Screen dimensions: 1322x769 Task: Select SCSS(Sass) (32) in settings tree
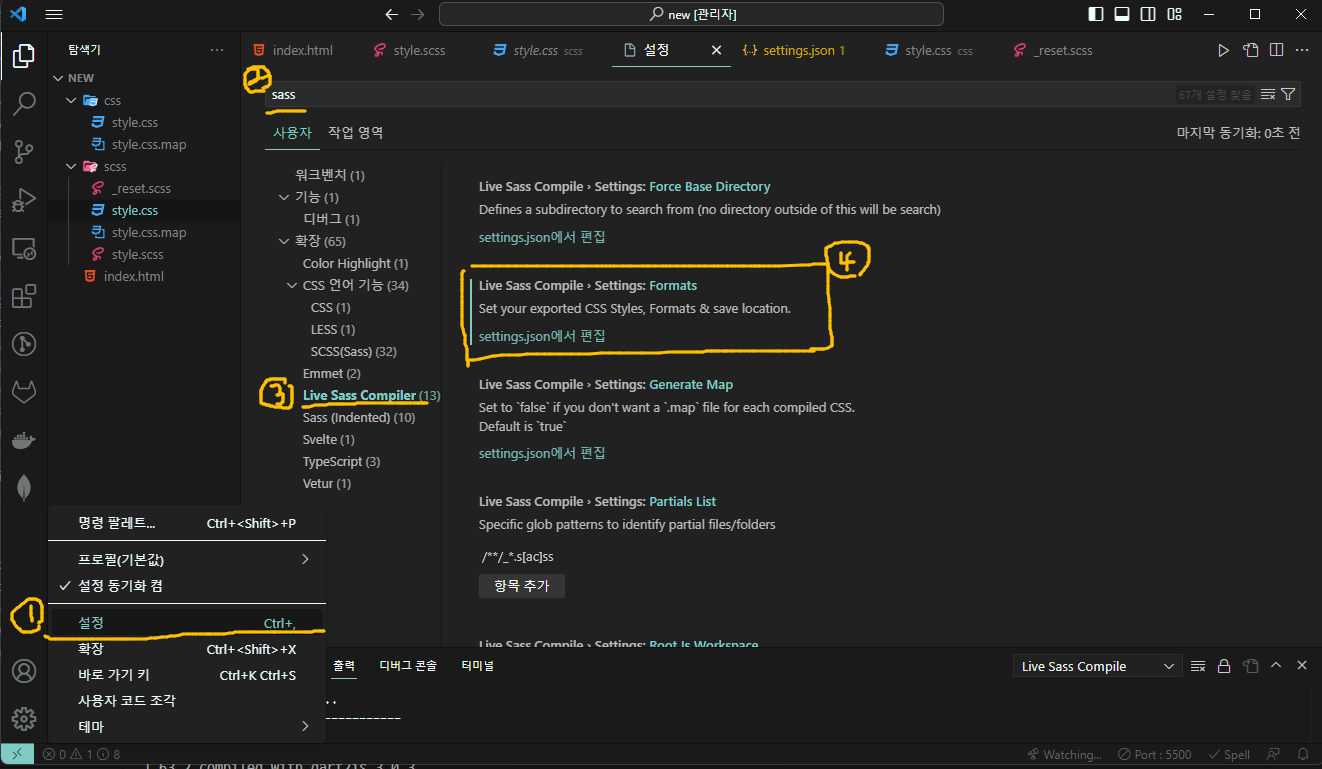354,351
